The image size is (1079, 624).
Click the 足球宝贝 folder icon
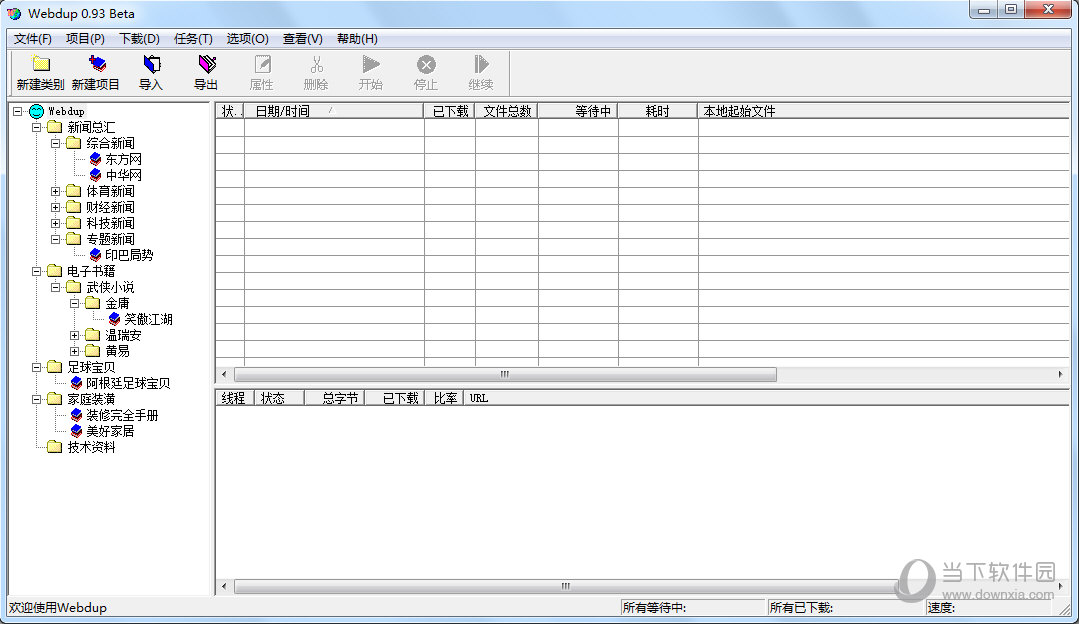[x=55, y=367]
